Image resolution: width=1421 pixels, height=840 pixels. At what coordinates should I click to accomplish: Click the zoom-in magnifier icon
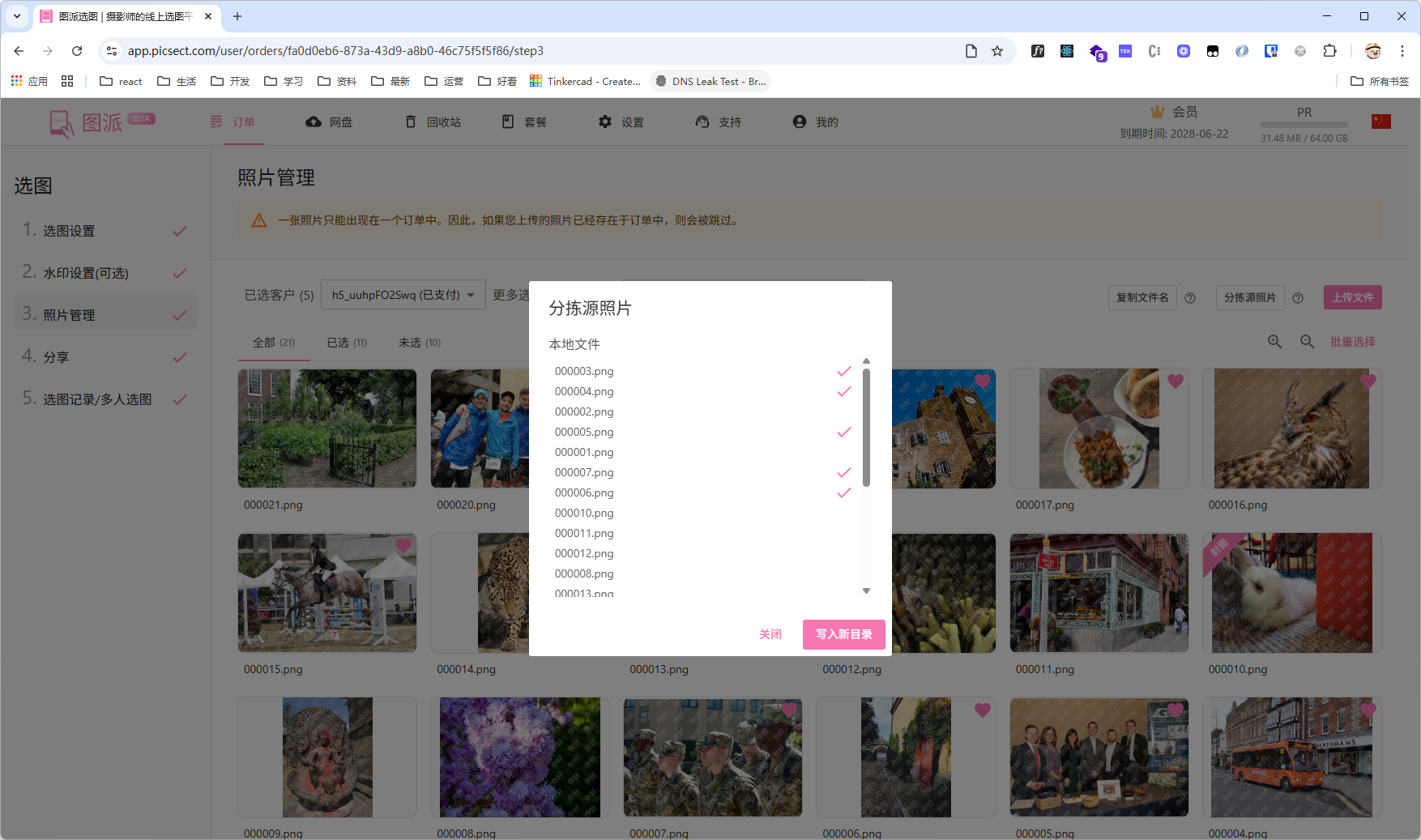click(1274, 341)
